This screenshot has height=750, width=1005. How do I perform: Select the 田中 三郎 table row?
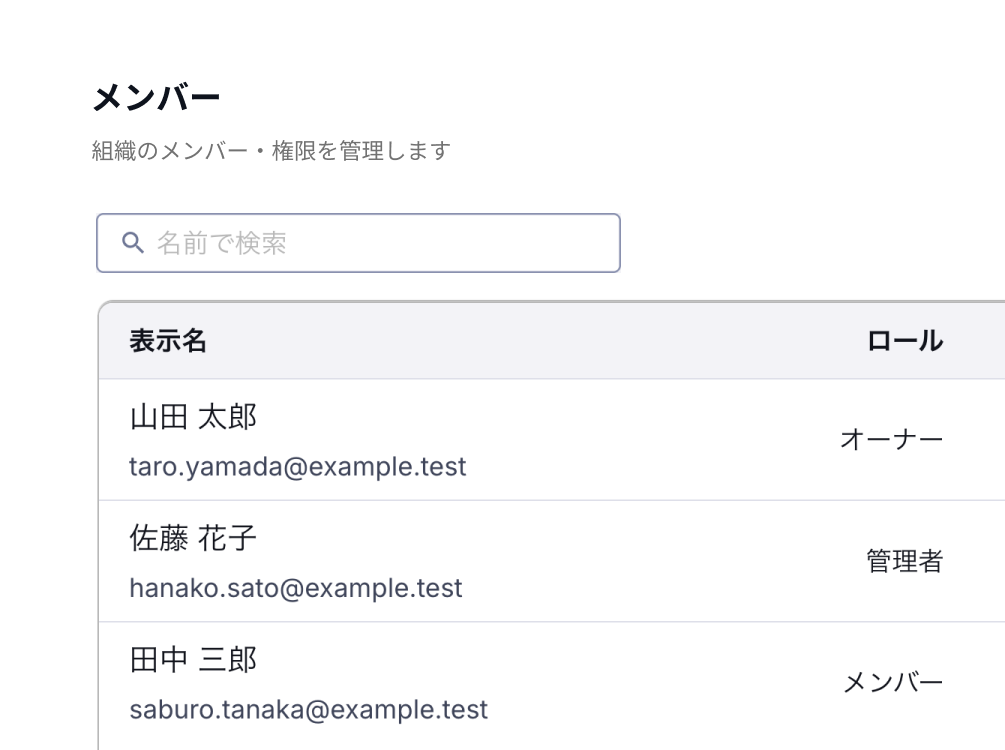(552, 683)
